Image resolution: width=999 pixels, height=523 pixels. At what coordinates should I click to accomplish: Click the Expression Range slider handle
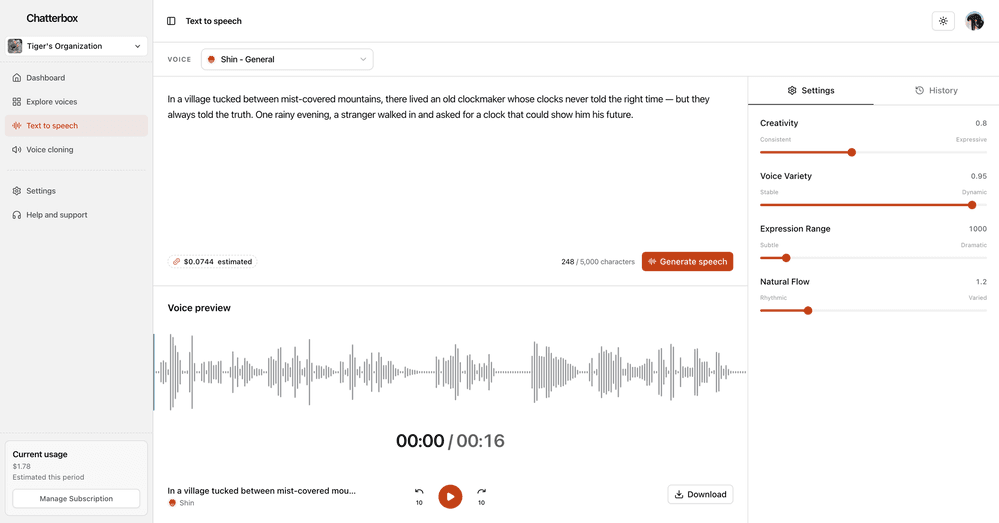tap(786, 258)
